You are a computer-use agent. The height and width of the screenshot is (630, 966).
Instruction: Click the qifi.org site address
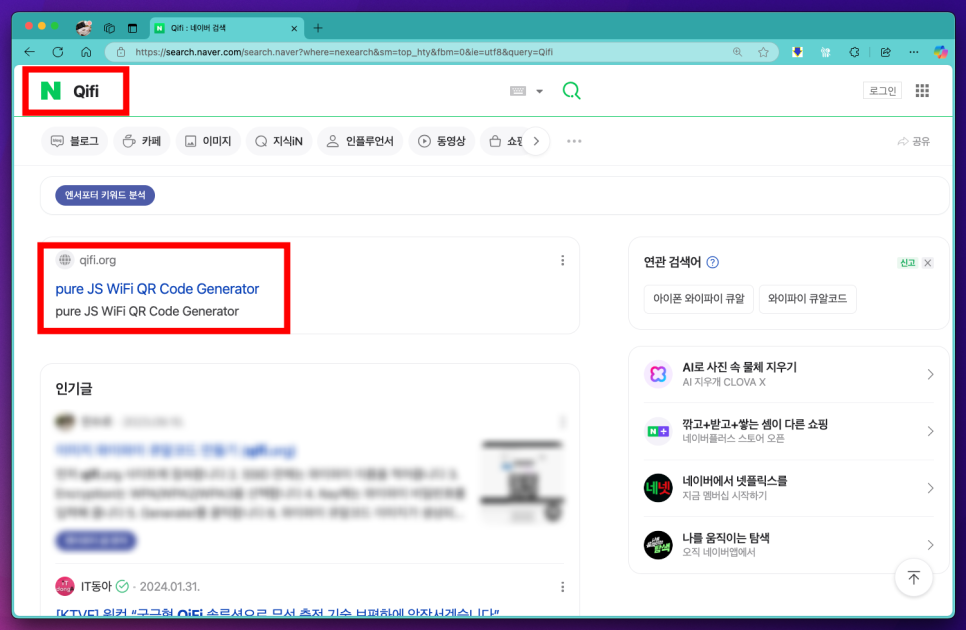coord(97,260)
